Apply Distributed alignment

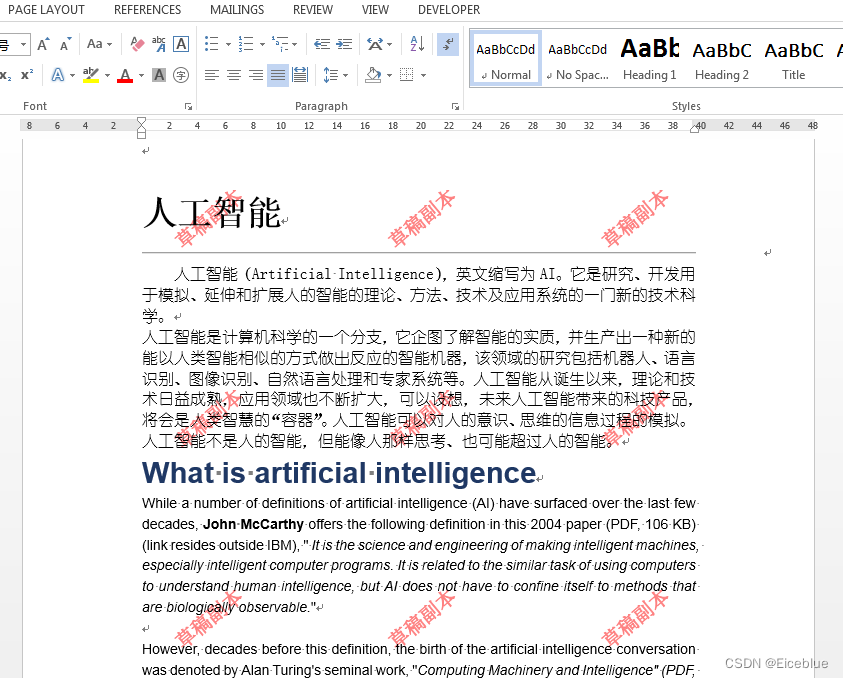[299, 75]
